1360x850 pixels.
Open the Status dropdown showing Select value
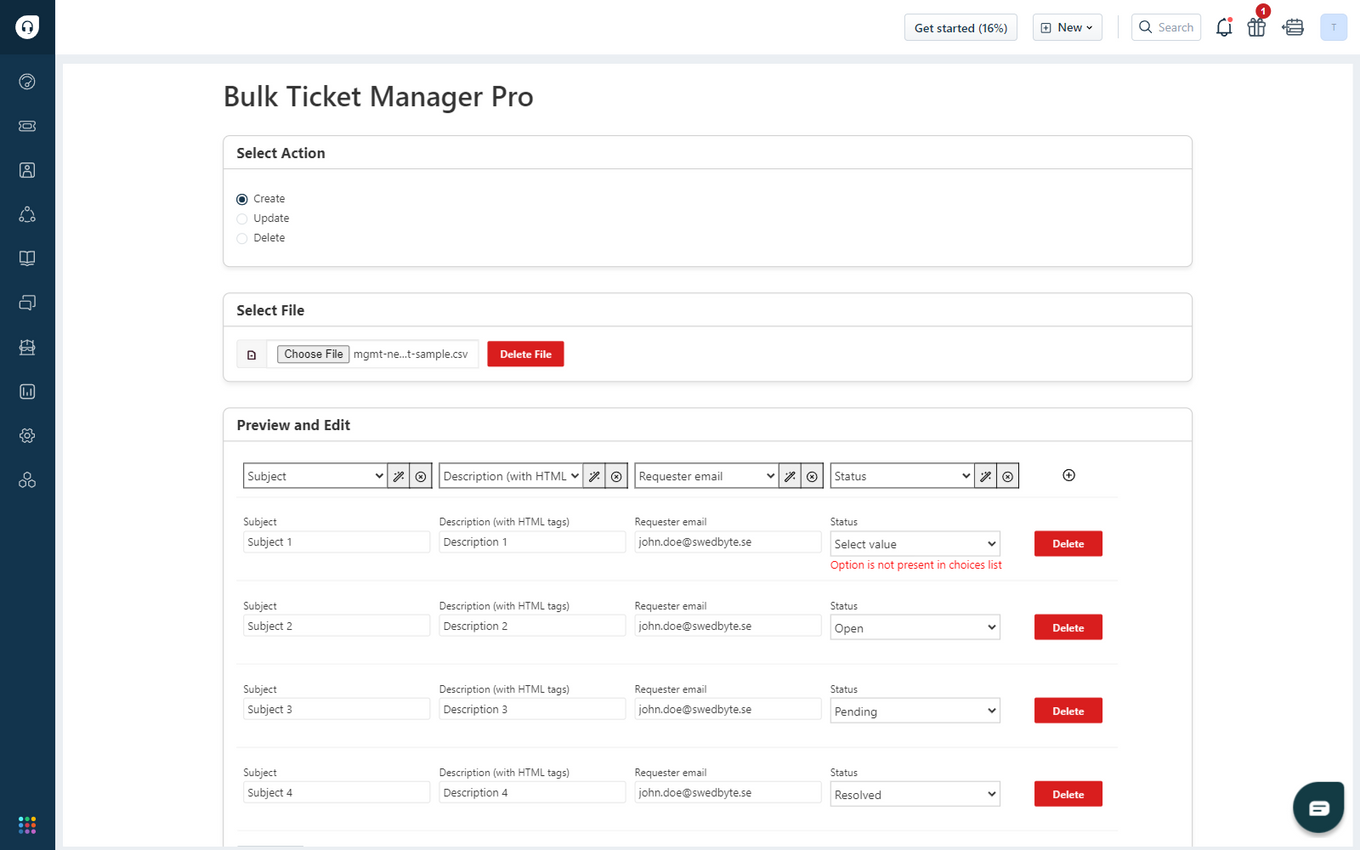coord(914,543)
